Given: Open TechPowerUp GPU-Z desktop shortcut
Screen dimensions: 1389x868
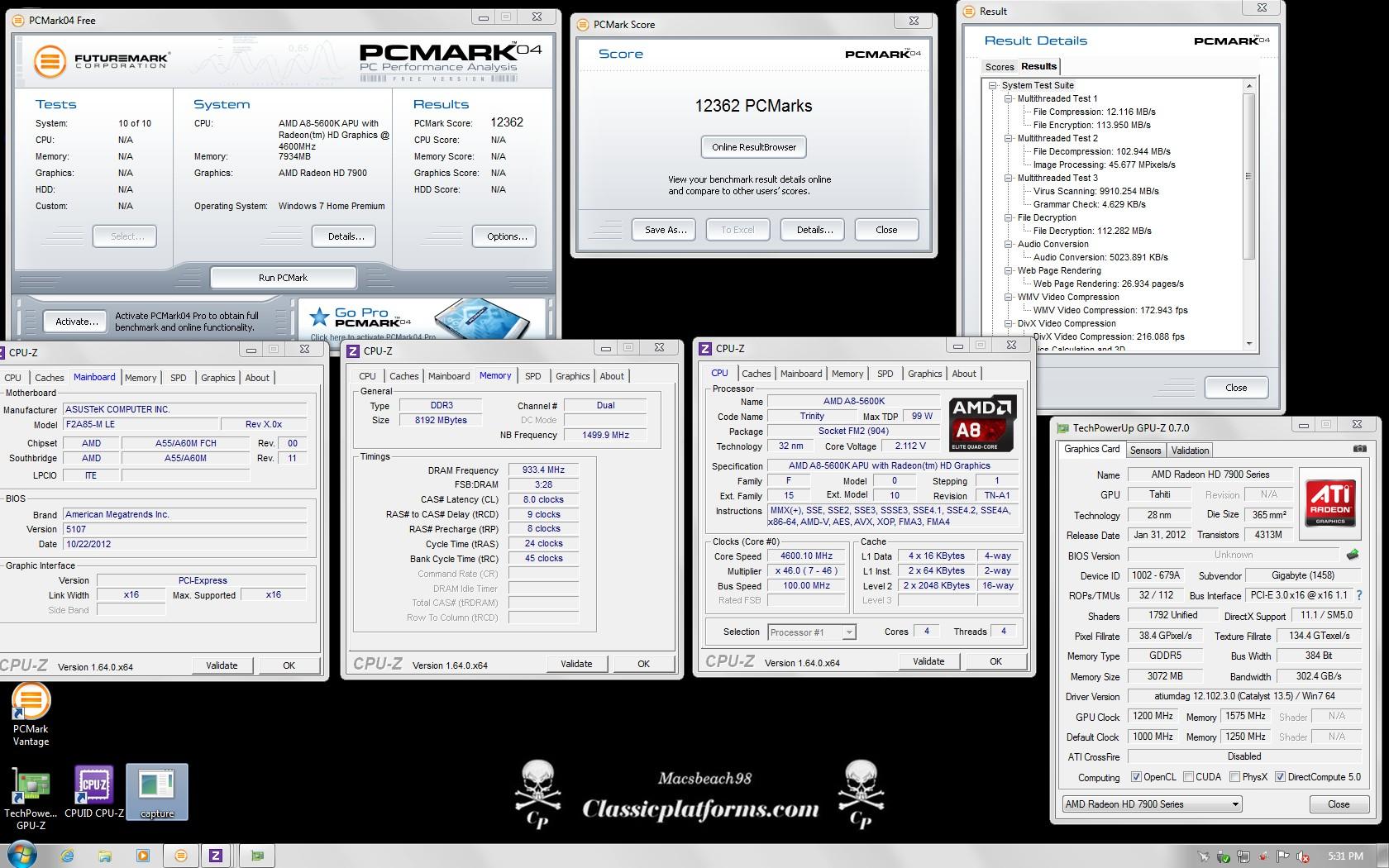Looking at the screenshot, I should tap(31, 798).
